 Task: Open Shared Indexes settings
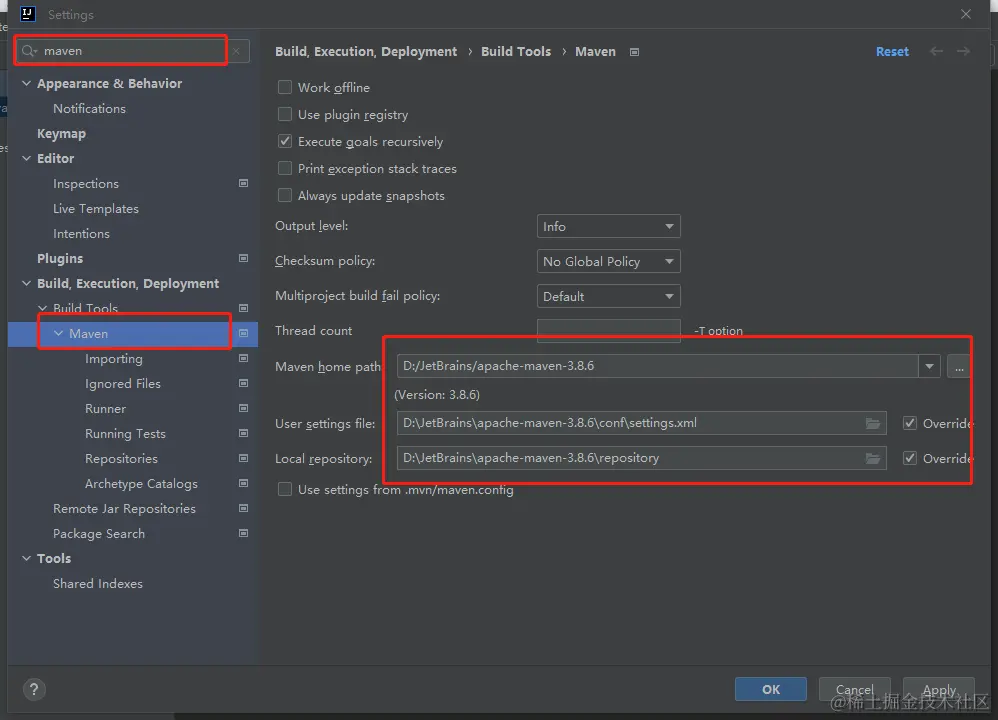coord(97,584)
